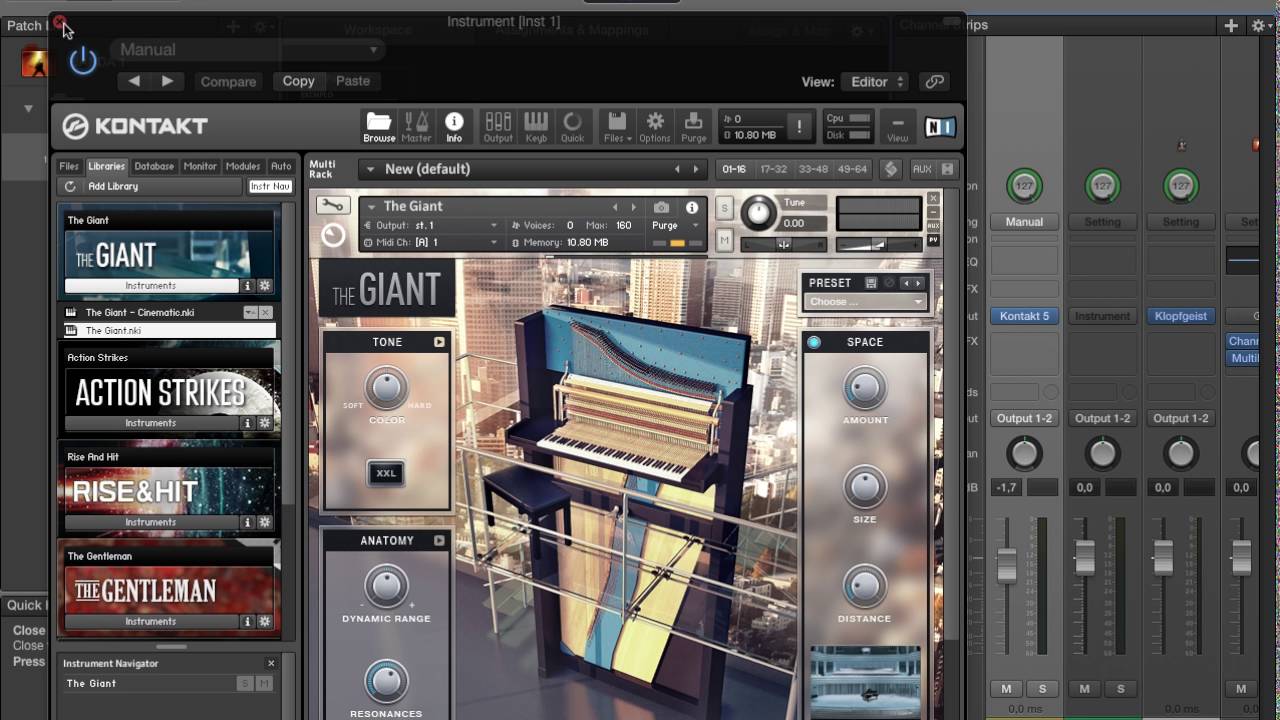The width and height of the screenshot is (1280, 720).
Task: Open the Preset Choose dropdown
Action: point(866,302)
